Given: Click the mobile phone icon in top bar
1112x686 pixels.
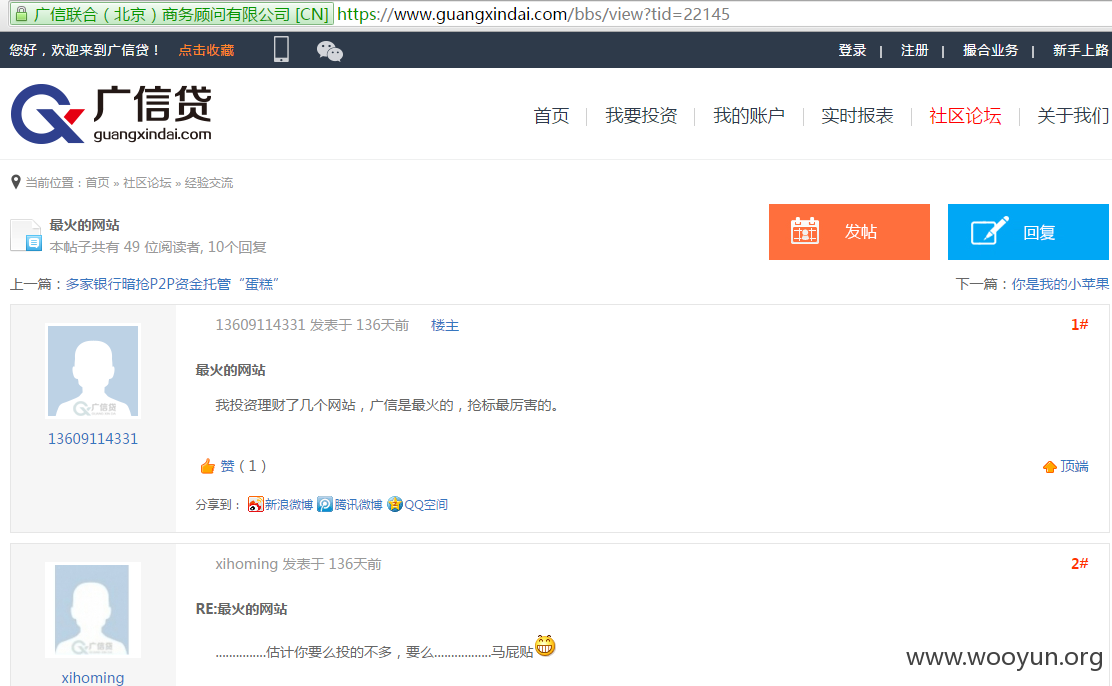Looking at the screenshot, I should 281,49.
